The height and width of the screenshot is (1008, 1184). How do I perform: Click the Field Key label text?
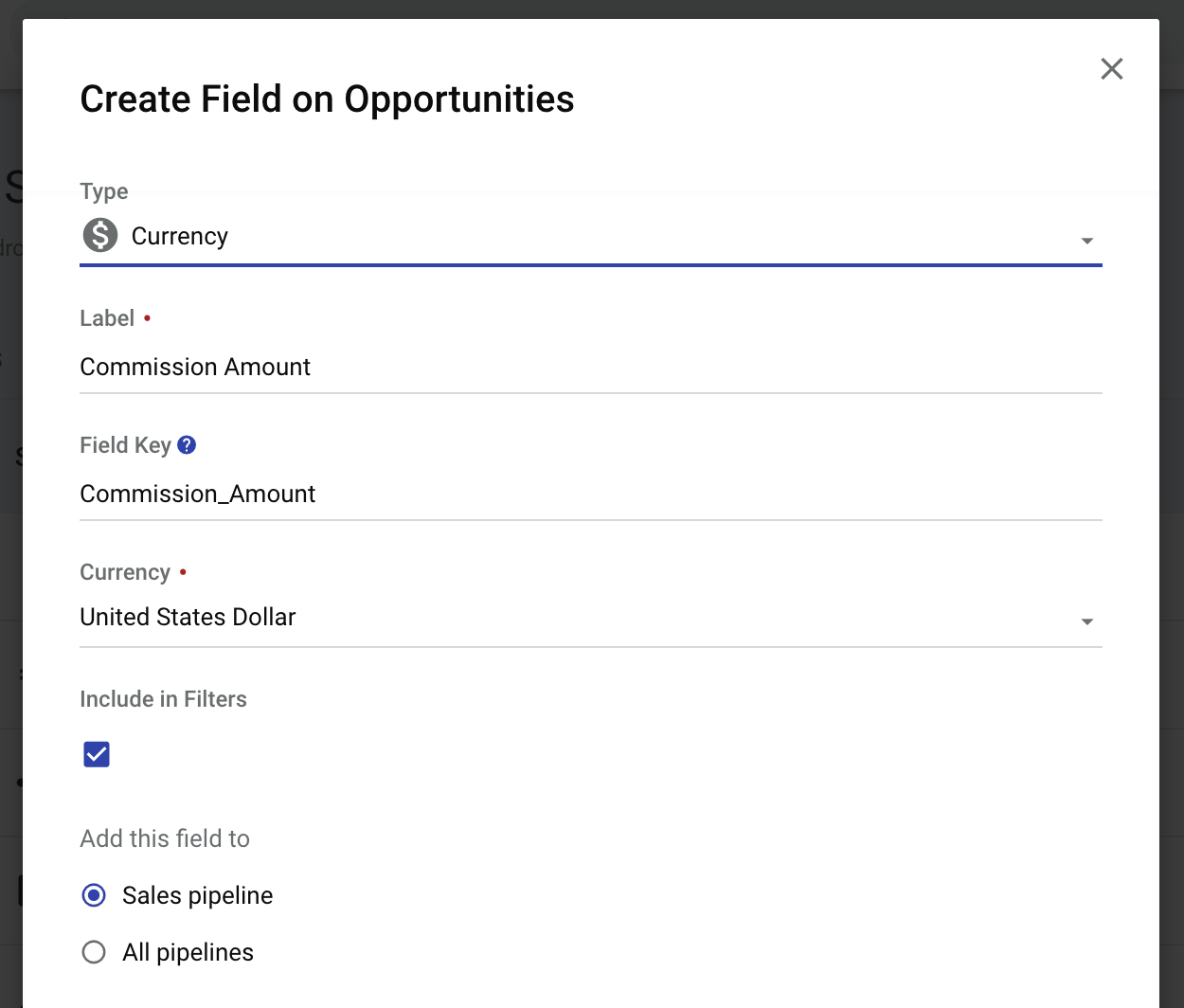point(125,445)
